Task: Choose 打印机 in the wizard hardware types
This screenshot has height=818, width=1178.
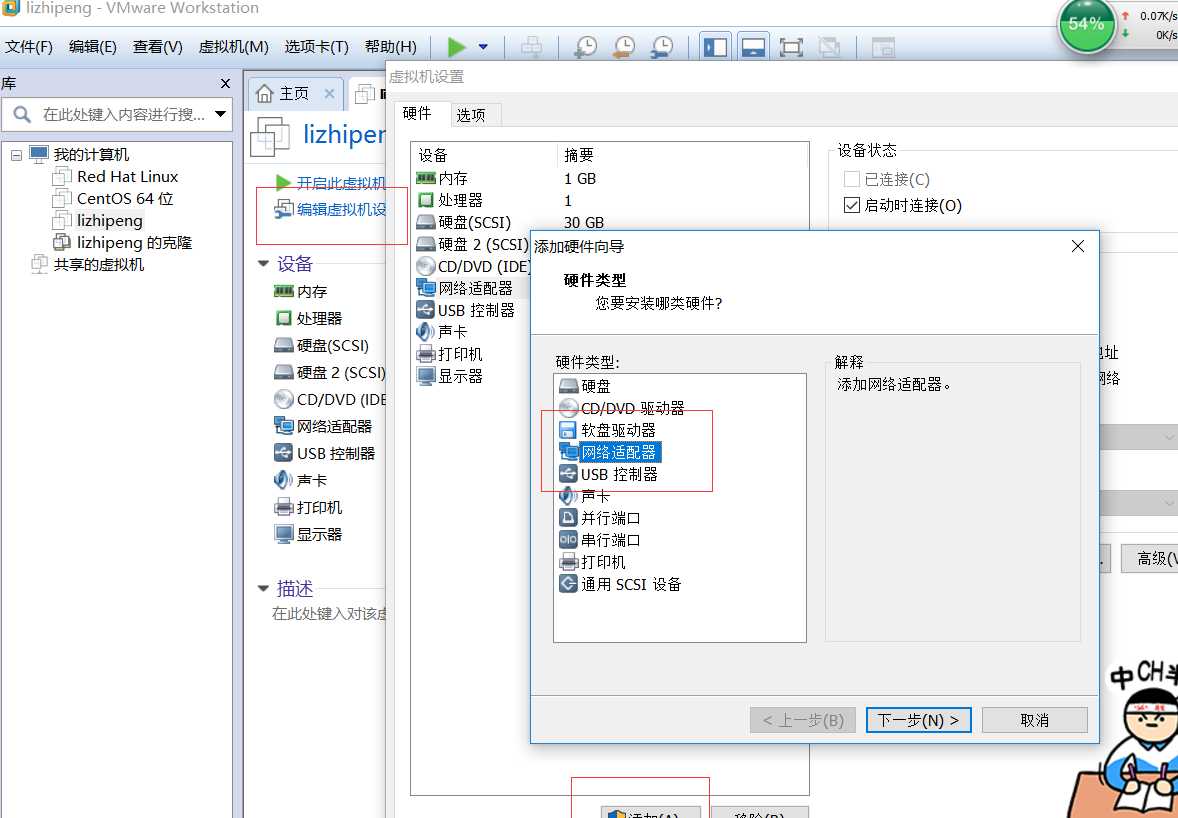Action: (593, 562)
